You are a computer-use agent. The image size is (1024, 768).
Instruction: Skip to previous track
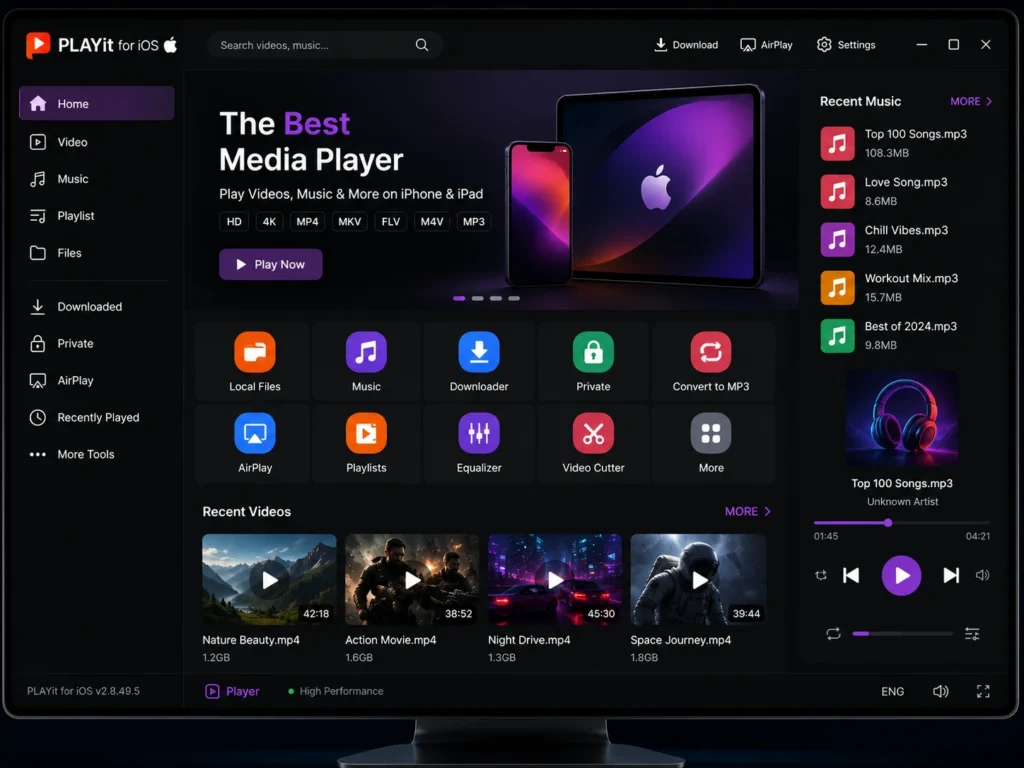(x=851, y=575)
